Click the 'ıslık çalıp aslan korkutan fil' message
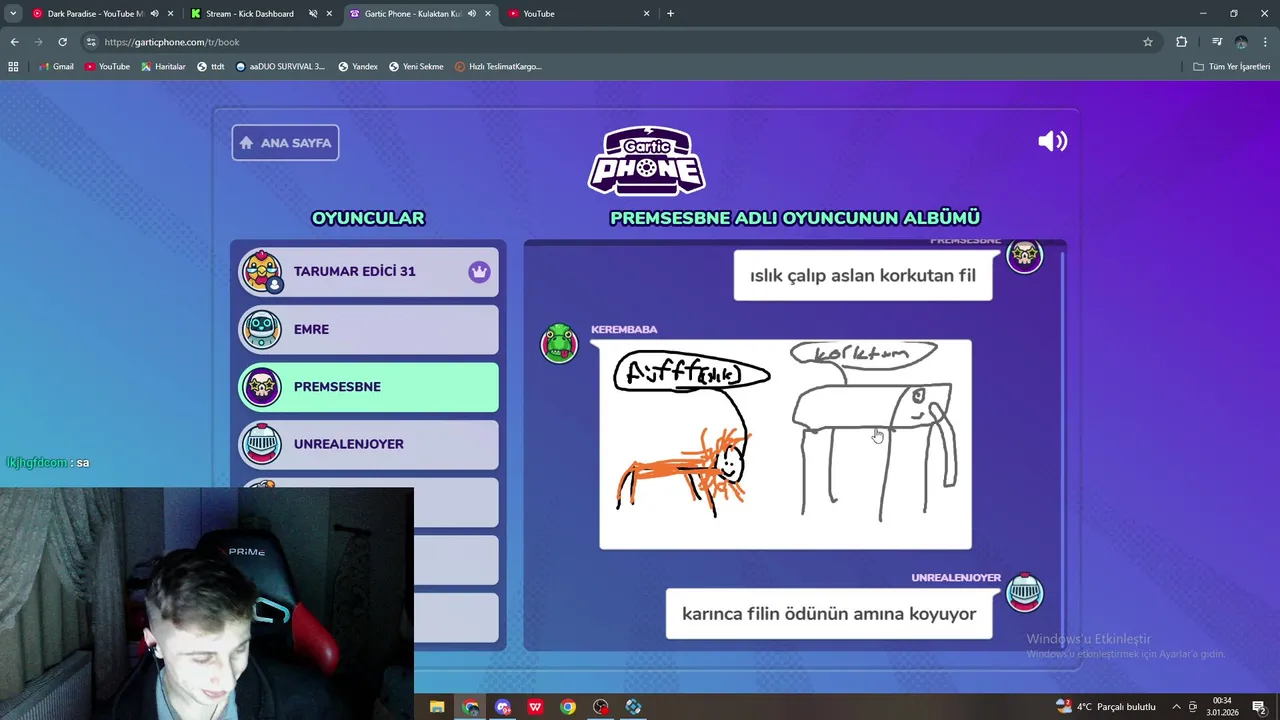Screen dimensions: 1280x720 [x=863, y=275]
